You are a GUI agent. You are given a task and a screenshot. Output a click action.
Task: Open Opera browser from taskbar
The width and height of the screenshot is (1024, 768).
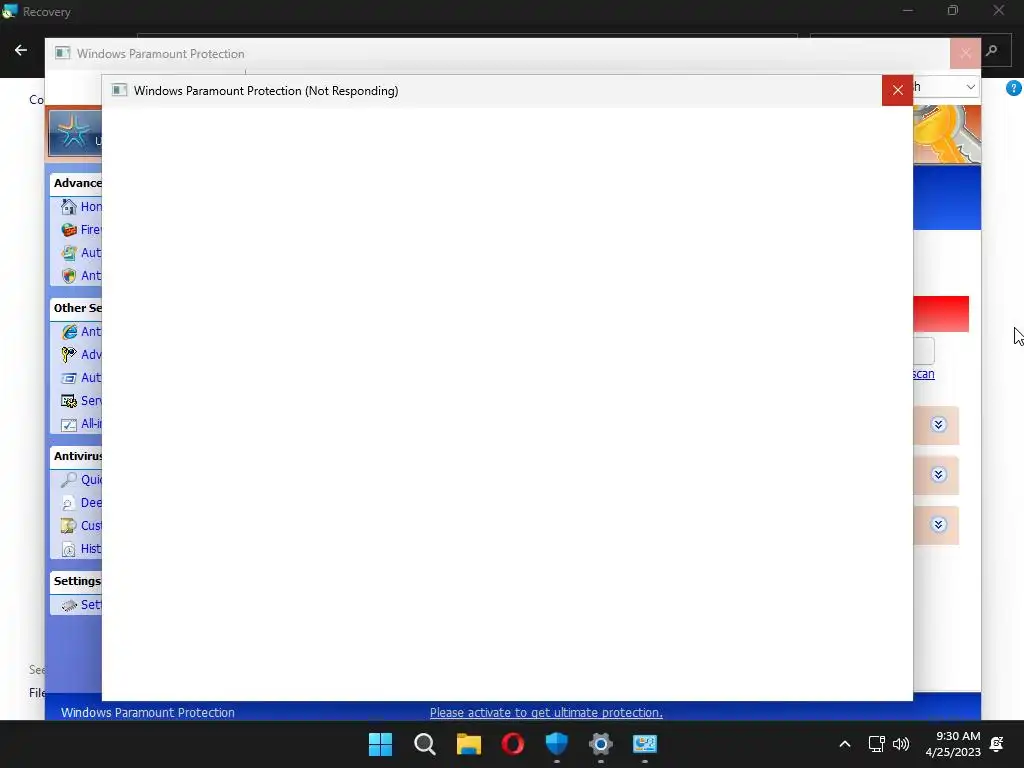(513, 744)
